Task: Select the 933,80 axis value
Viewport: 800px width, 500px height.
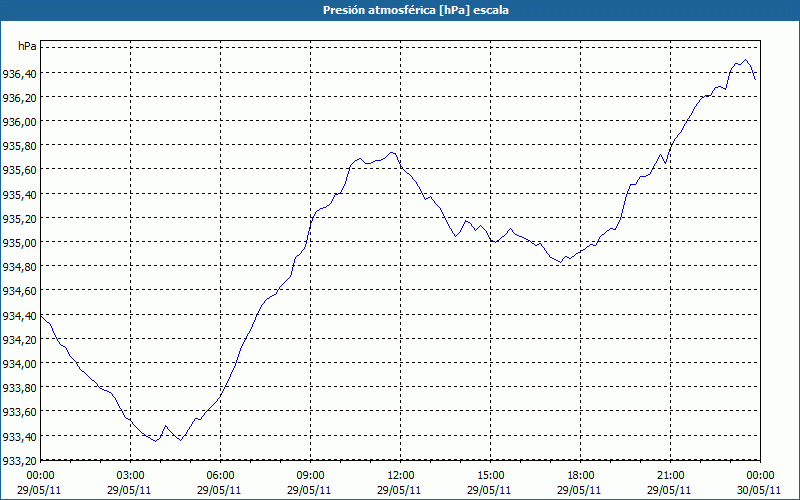Action: pos(19,389)
